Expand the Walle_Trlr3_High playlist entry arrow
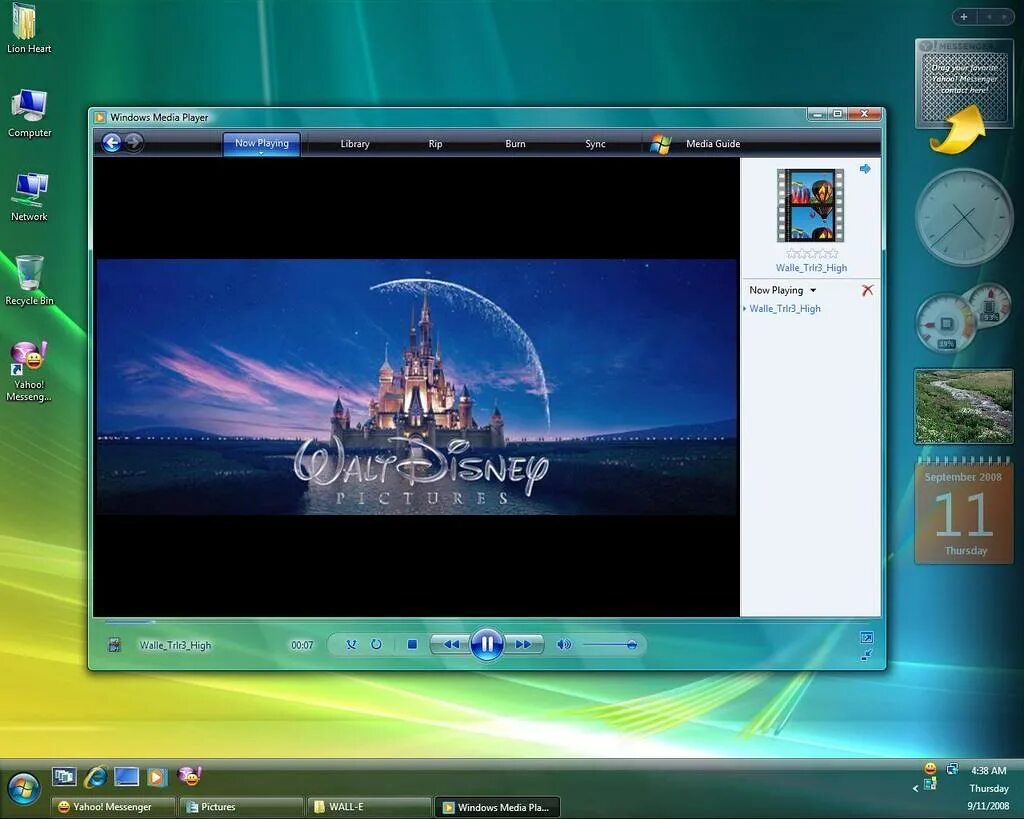 [x=745, y=308]
